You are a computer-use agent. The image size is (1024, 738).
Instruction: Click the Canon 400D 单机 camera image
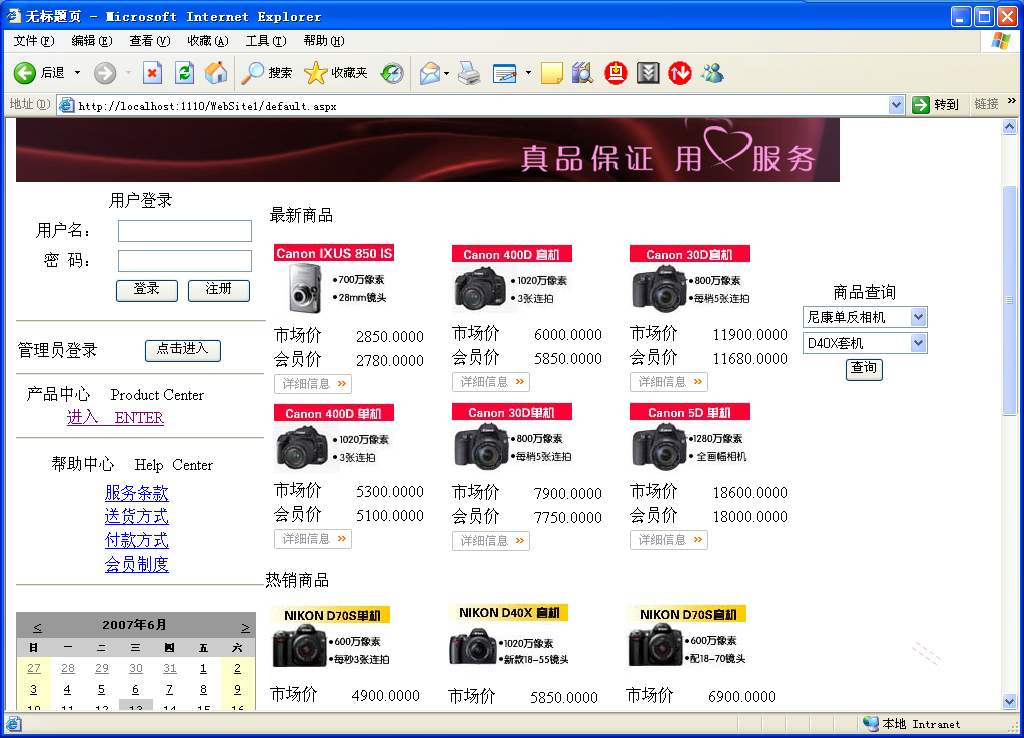[302, 447]
